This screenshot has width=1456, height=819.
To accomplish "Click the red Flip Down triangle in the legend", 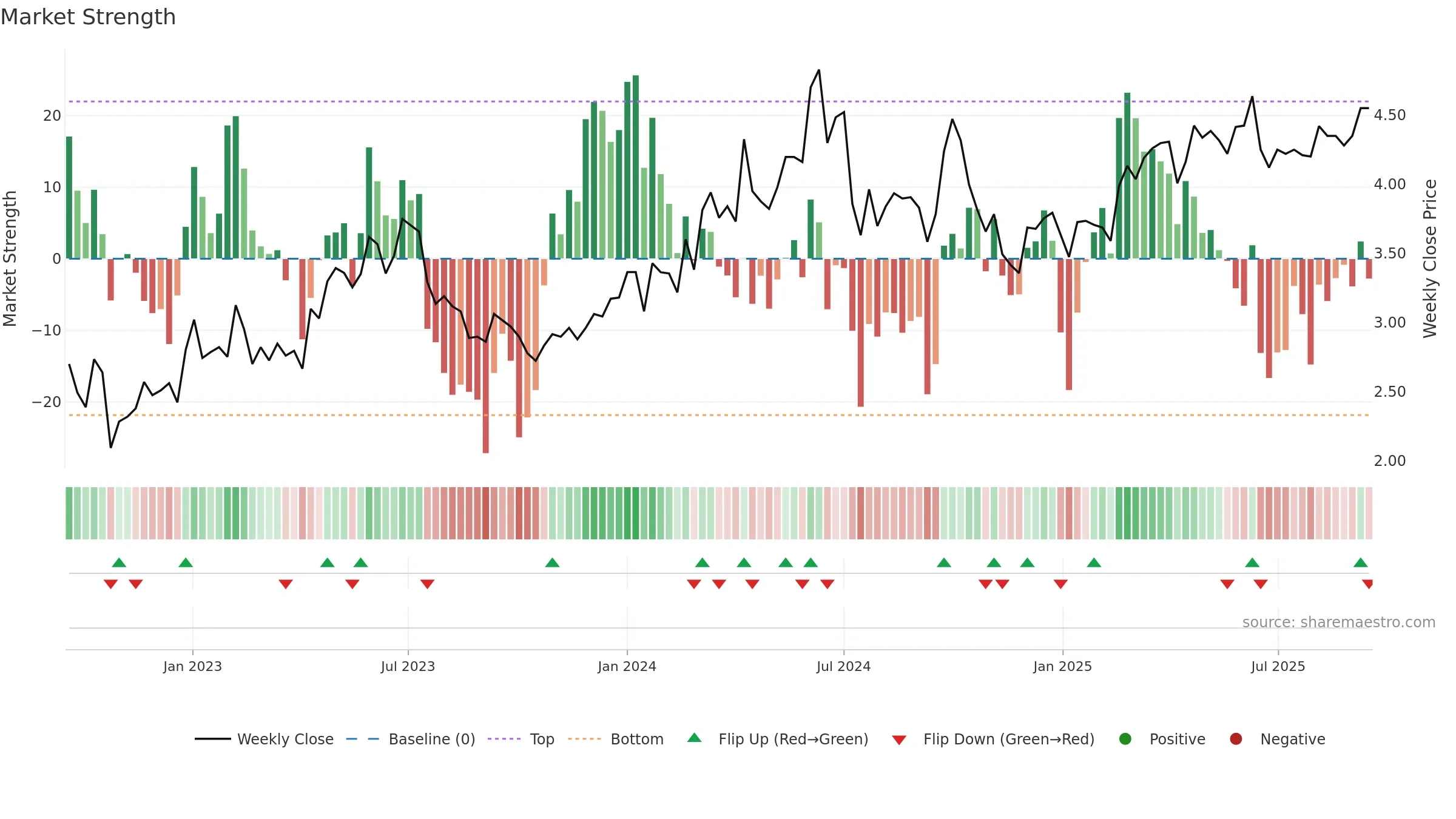I will tap(899, 740).
